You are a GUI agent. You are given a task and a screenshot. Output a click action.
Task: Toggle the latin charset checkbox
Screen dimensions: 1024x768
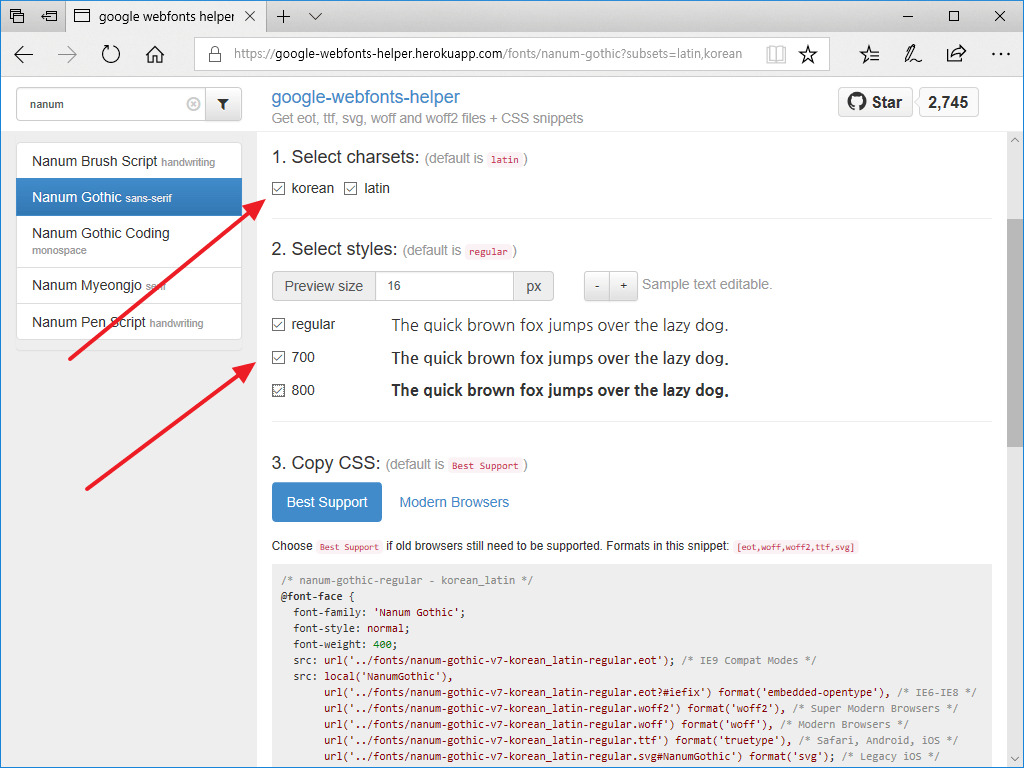[351, 189]
